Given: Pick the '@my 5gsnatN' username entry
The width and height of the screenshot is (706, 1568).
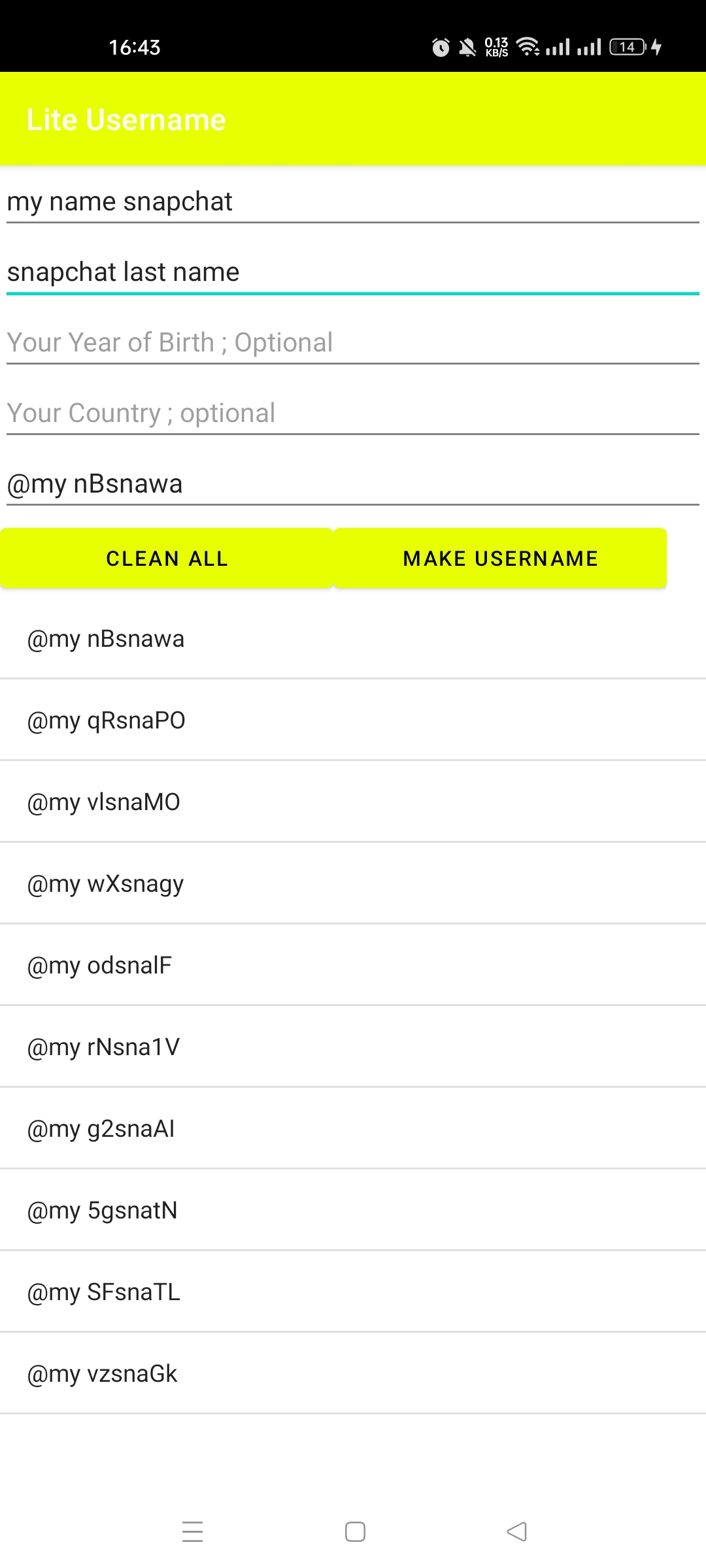Looking at the screenshot, I should 353,1210.
